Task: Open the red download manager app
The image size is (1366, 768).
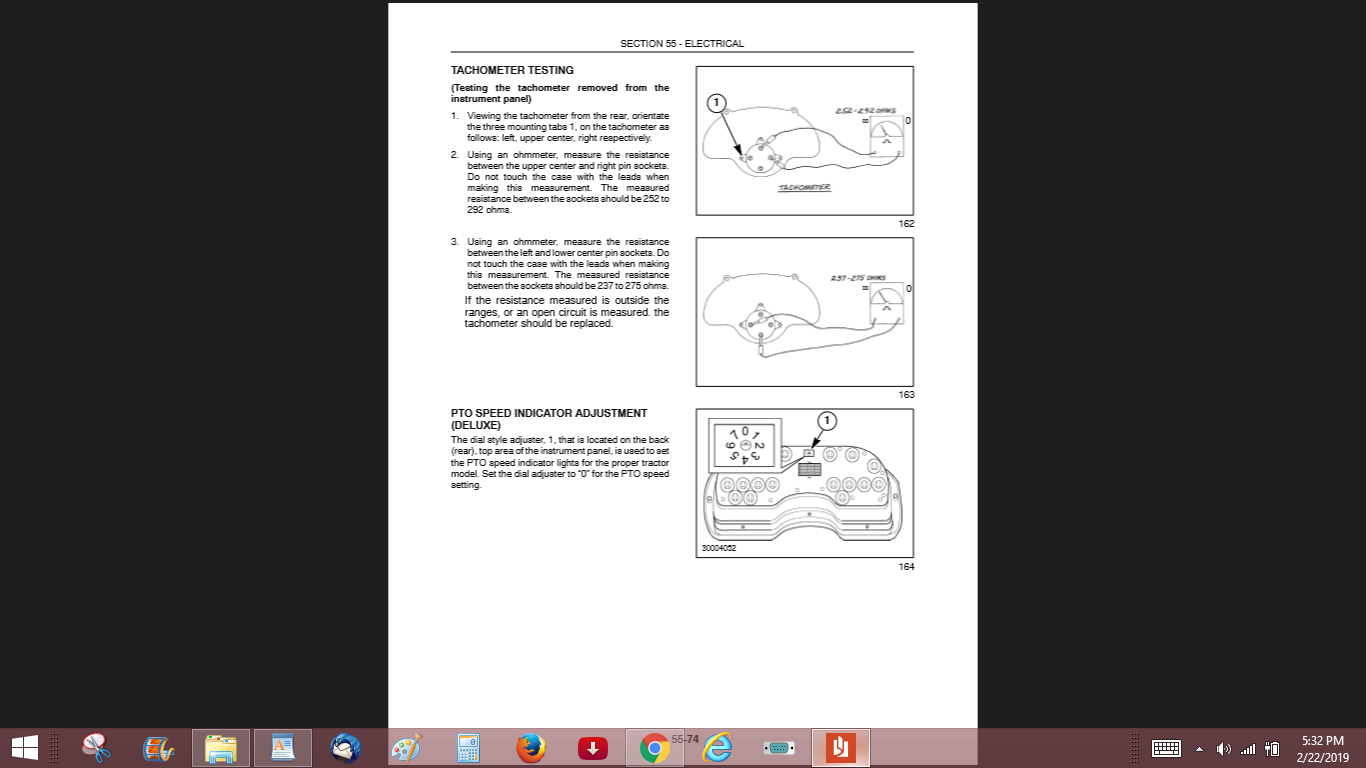Action: point(593,747)
